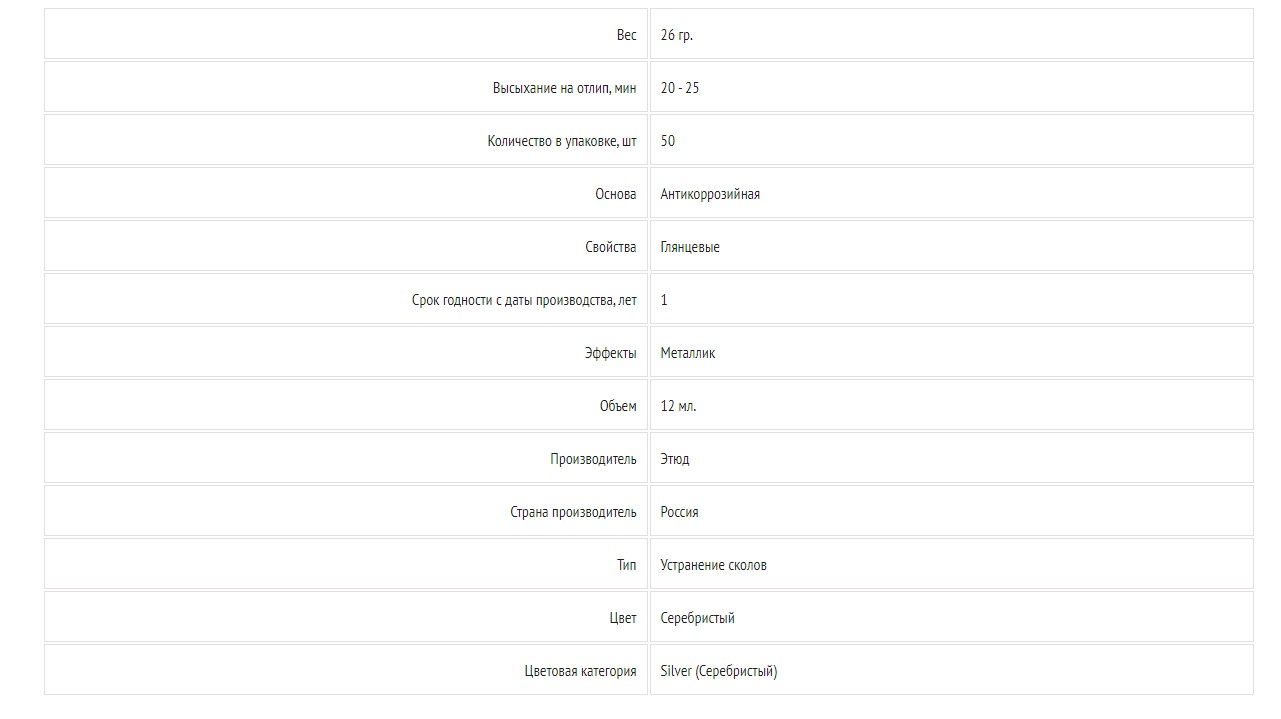Click 'Срок годности с даты производства, лет'
This screenshot has height=719, width=1281.
coord(524,300)
